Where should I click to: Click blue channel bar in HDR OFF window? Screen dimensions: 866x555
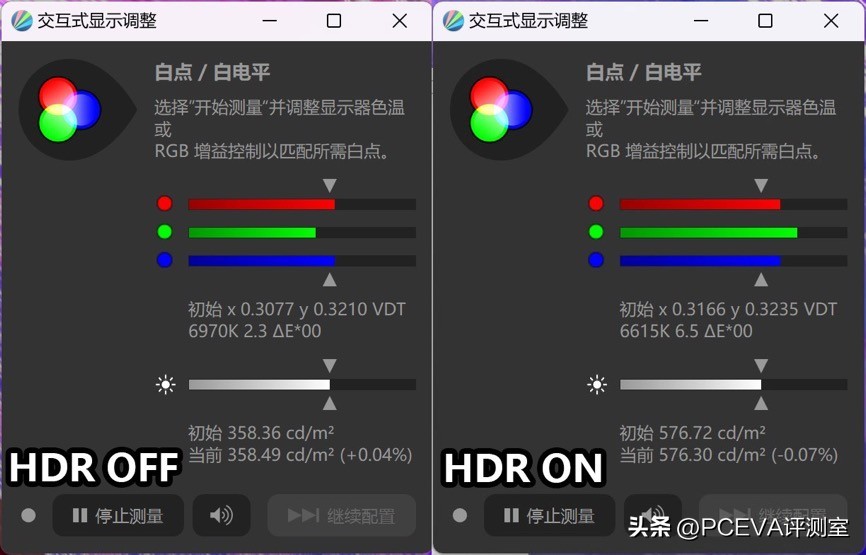[x=302, y=261]
